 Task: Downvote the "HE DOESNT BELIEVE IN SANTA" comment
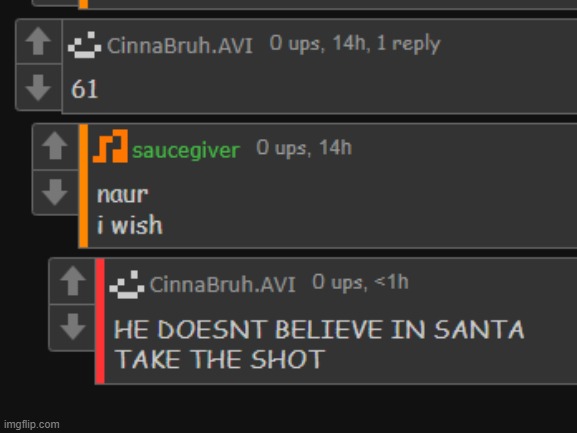tap(72, 327)
